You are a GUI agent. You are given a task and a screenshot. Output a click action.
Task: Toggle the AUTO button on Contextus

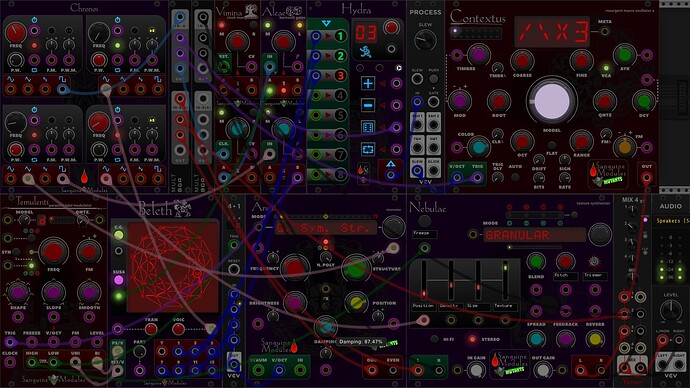click(515, 177)
